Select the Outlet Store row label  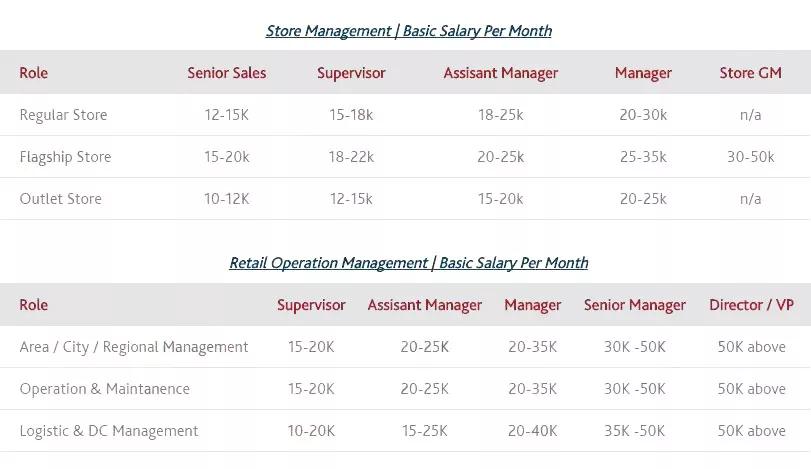pyautogui.click(x=60, y=199)
